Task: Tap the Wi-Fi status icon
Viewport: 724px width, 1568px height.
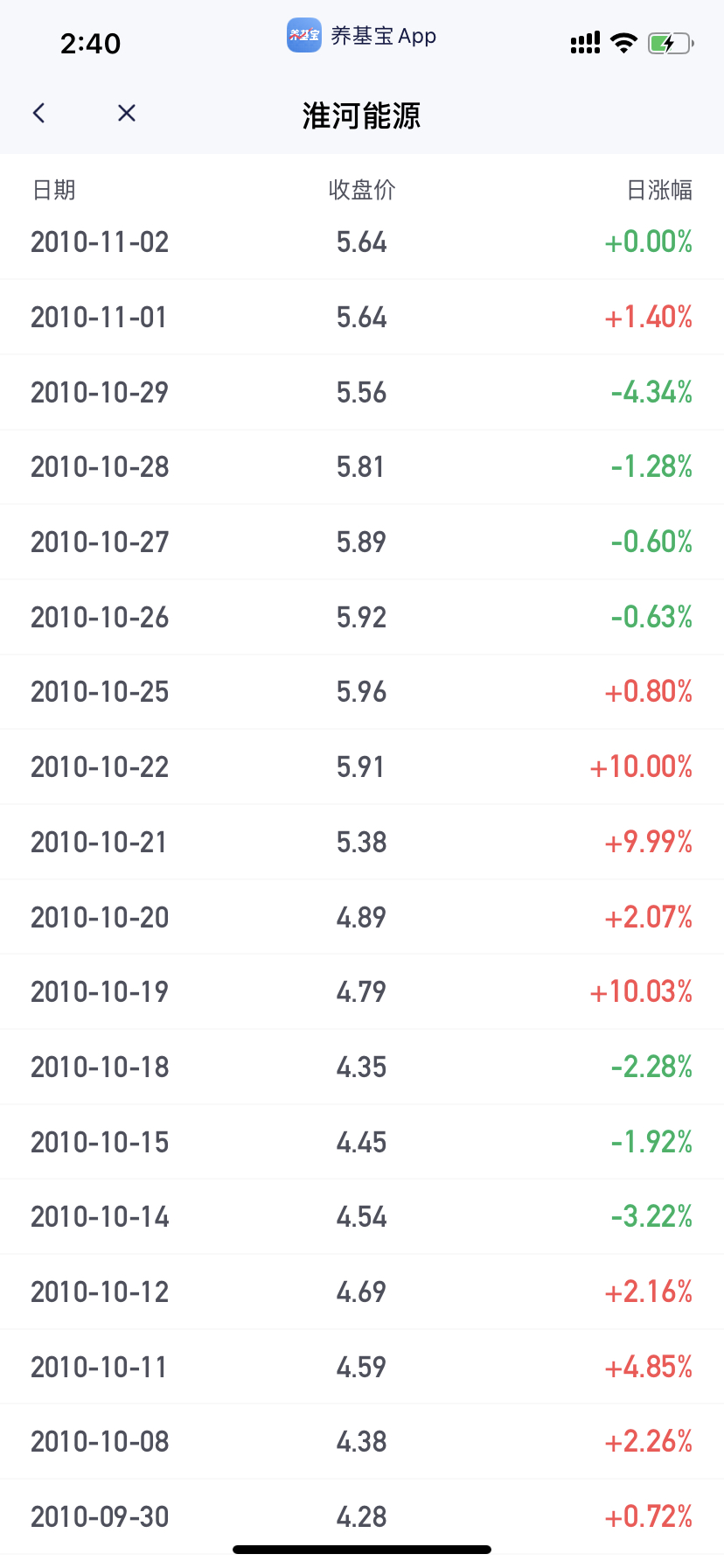Action: (x=623, y=43)
